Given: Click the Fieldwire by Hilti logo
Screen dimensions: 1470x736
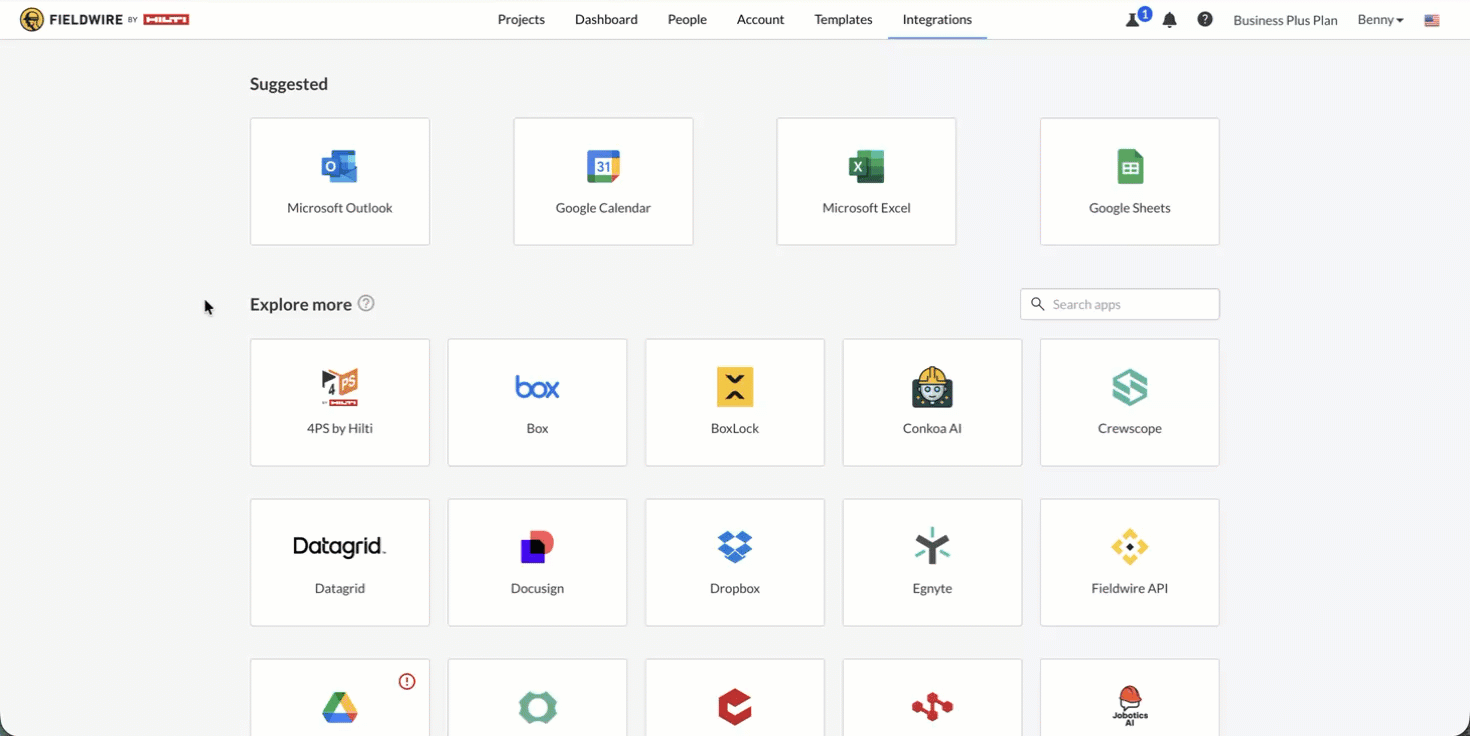Looking at the screenshot, I should tap(104, 19).
